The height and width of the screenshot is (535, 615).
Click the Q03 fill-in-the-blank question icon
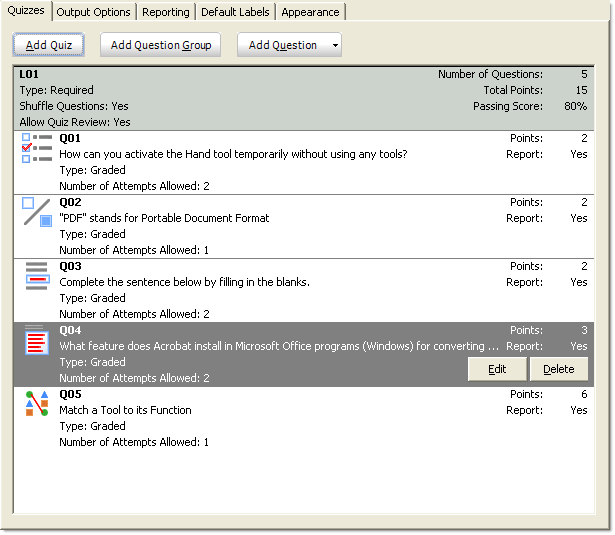tap(37, 276)
